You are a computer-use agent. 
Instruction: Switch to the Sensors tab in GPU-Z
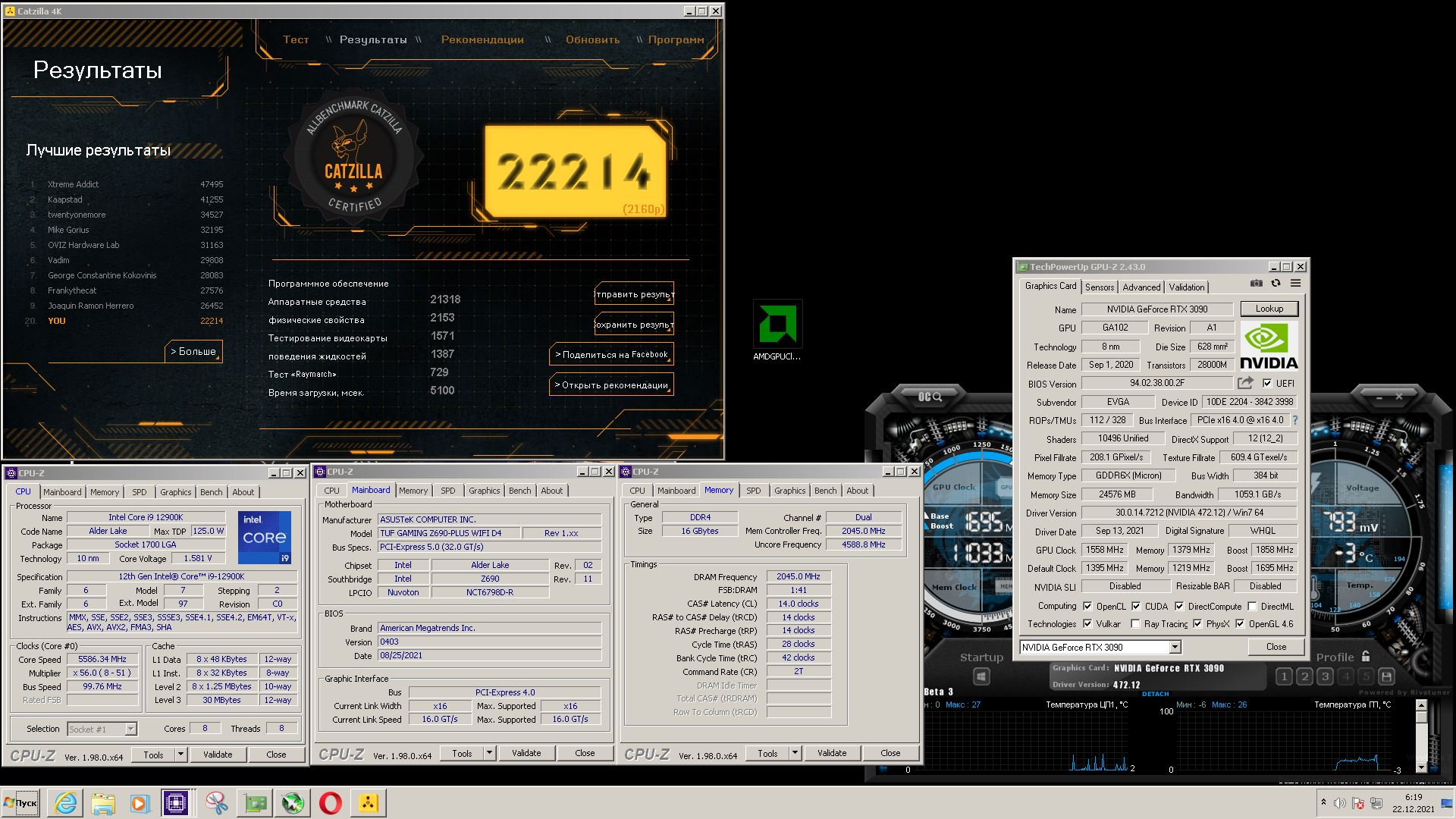1100,287
